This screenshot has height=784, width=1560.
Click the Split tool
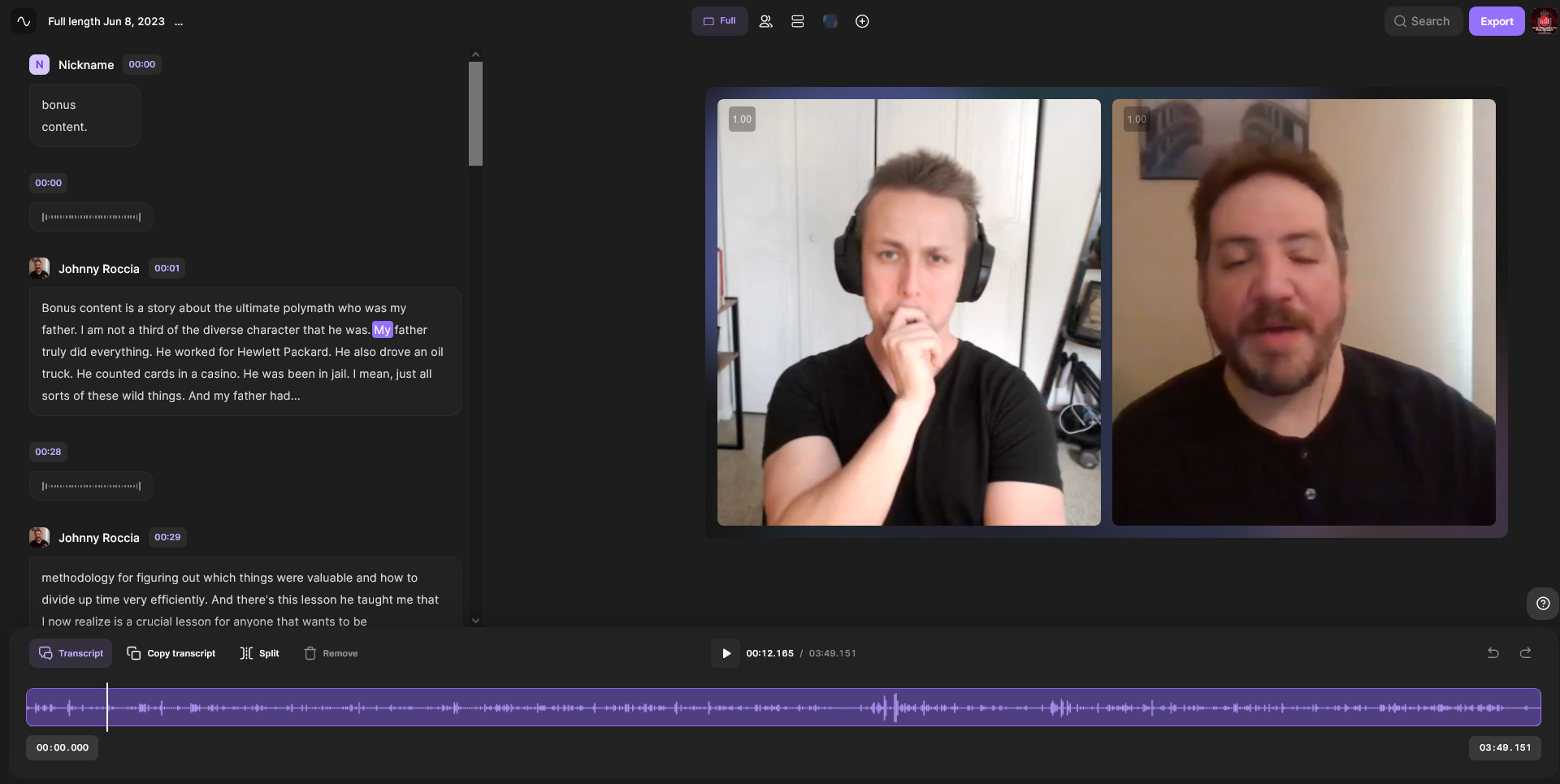click(259, 653)
